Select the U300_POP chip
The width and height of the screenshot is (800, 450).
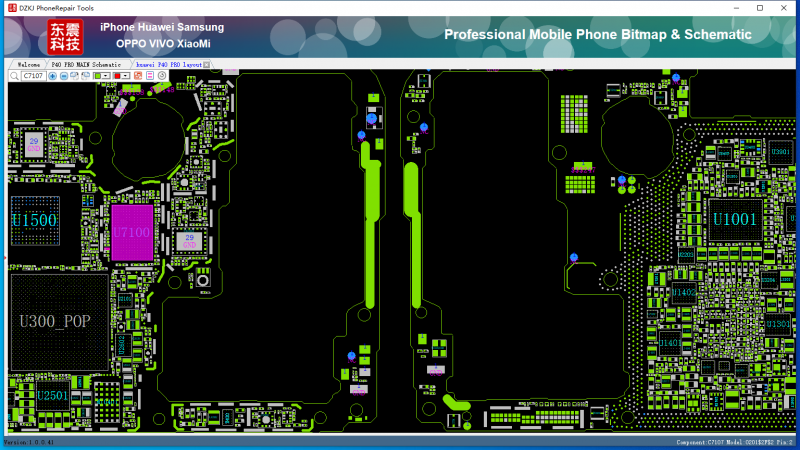(x=59, y=322)
